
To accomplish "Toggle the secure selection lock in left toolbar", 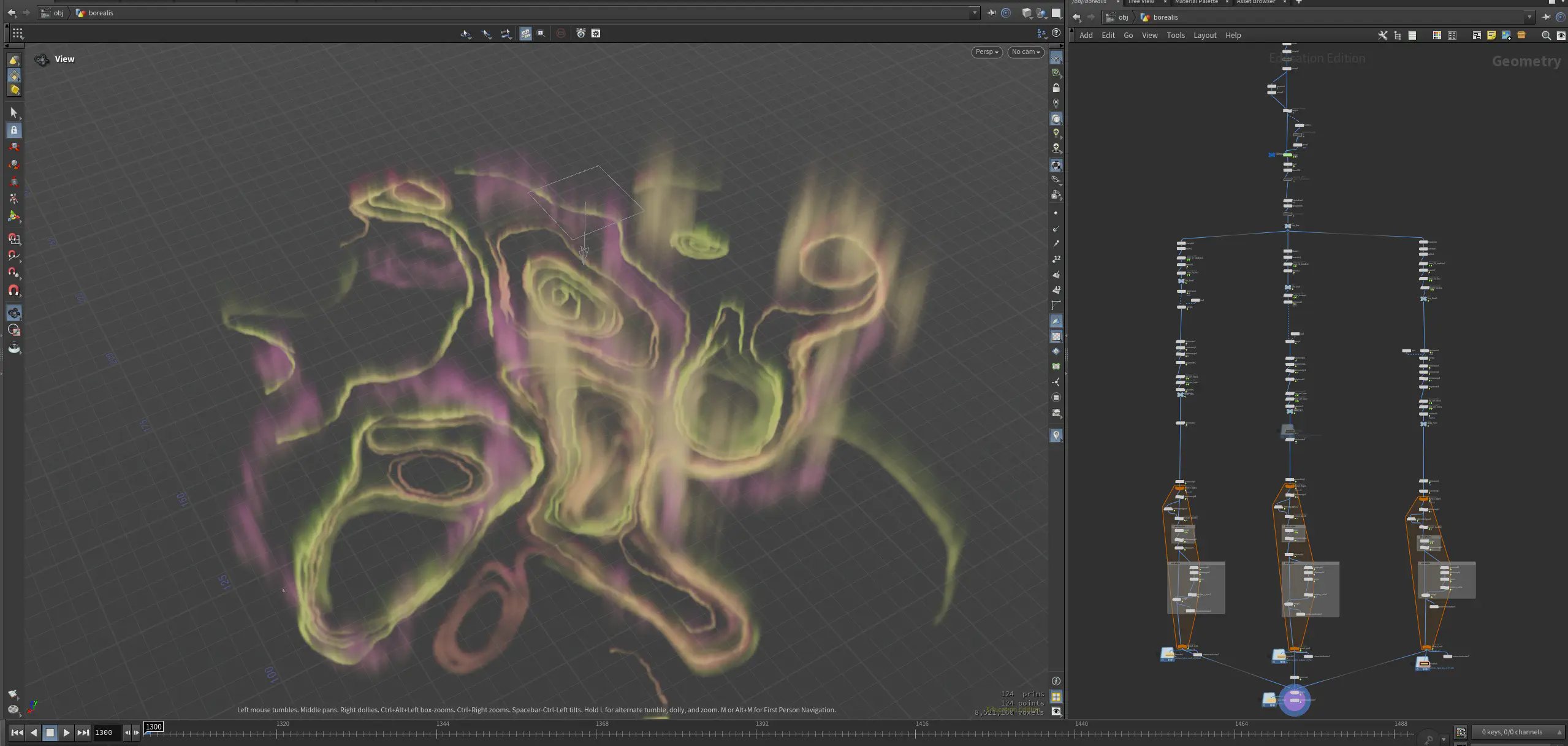I will pos(13,130).
